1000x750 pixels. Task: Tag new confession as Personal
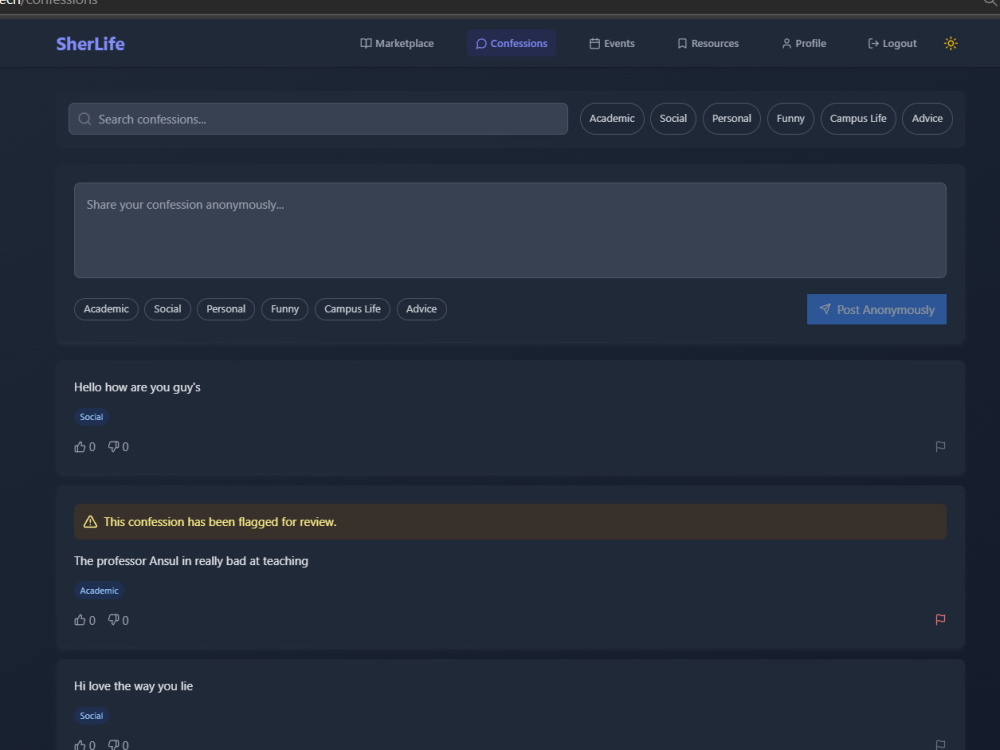(x=226, y=309)
